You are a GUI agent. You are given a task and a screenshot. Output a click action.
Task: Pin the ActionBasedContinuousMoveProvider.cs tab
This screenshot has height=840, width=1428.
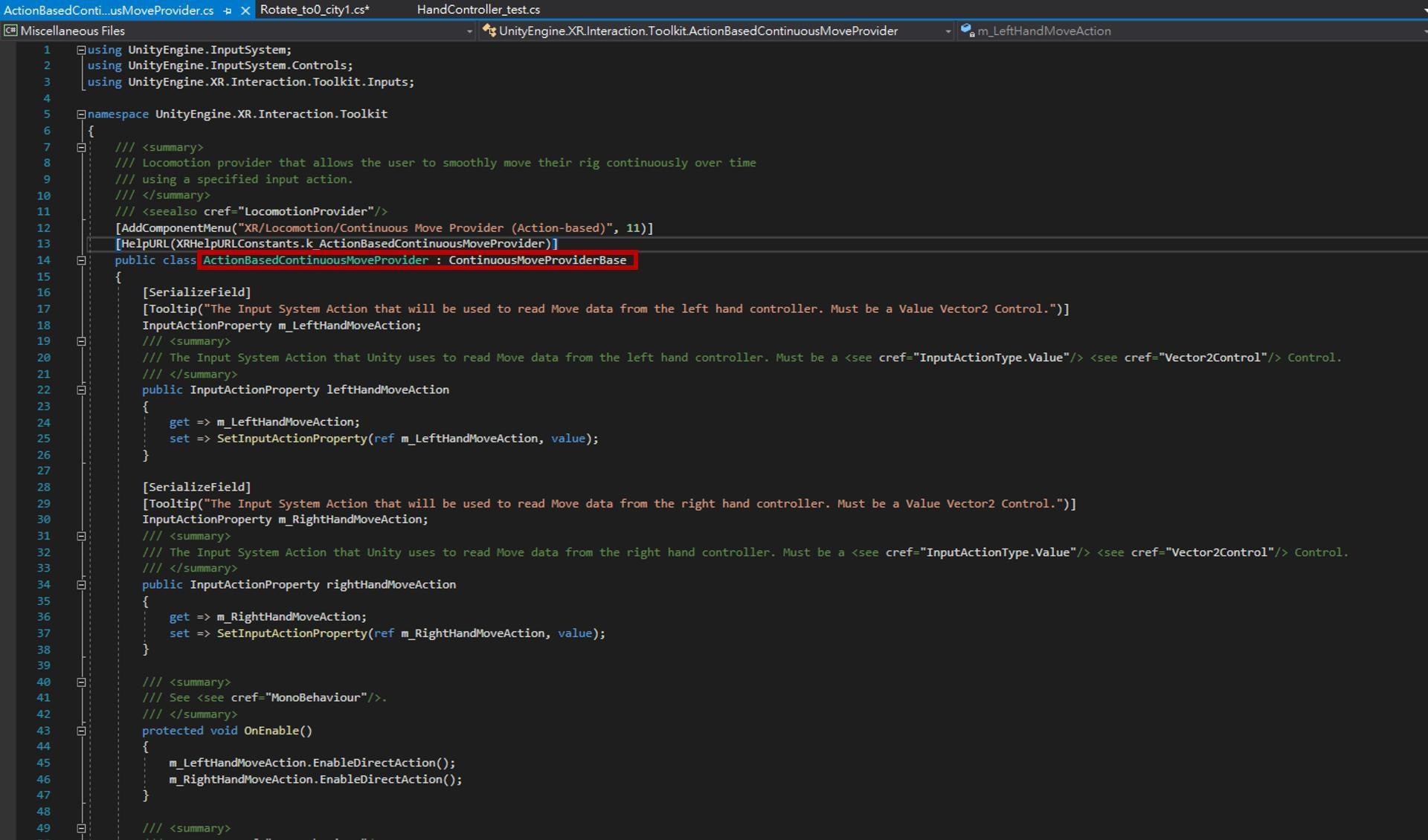pos(228,10)
